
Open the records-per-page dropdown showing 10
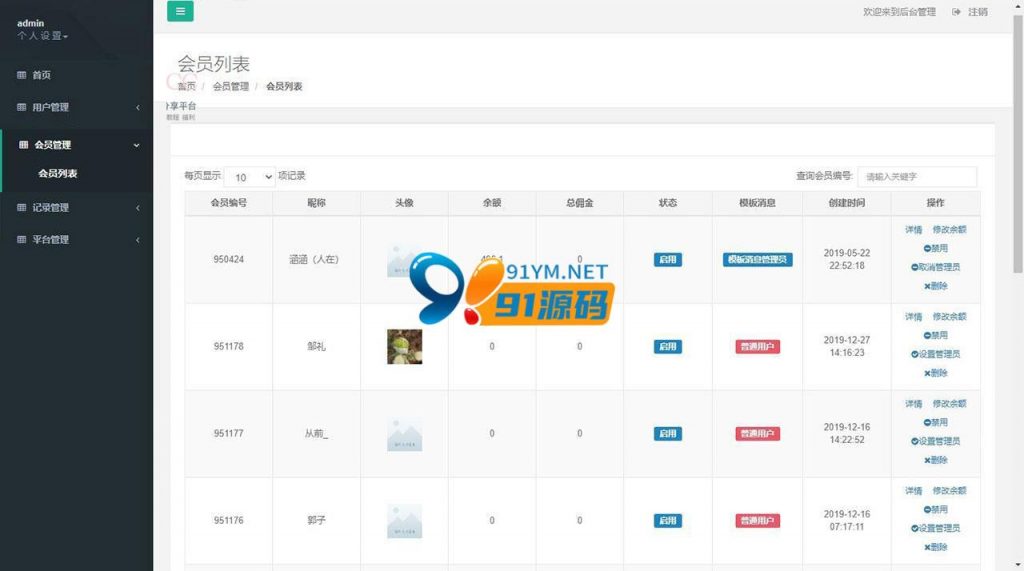click(249, 177)
